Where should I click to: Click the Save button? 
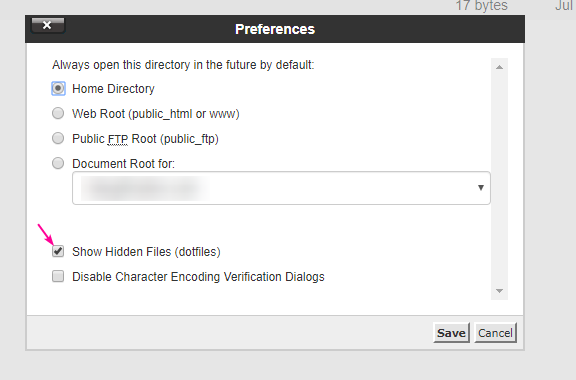[451, 333]
